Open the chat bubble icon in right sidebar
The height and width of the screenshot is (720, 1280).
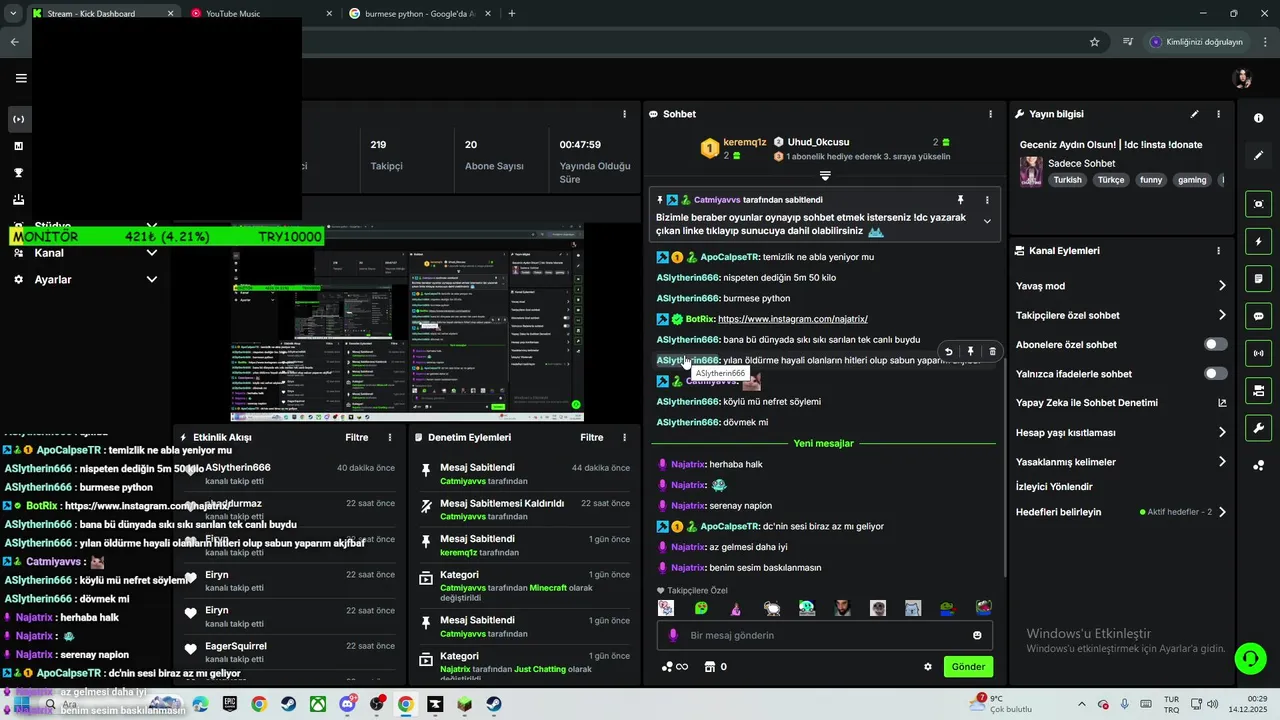[x=1258, y=316]
